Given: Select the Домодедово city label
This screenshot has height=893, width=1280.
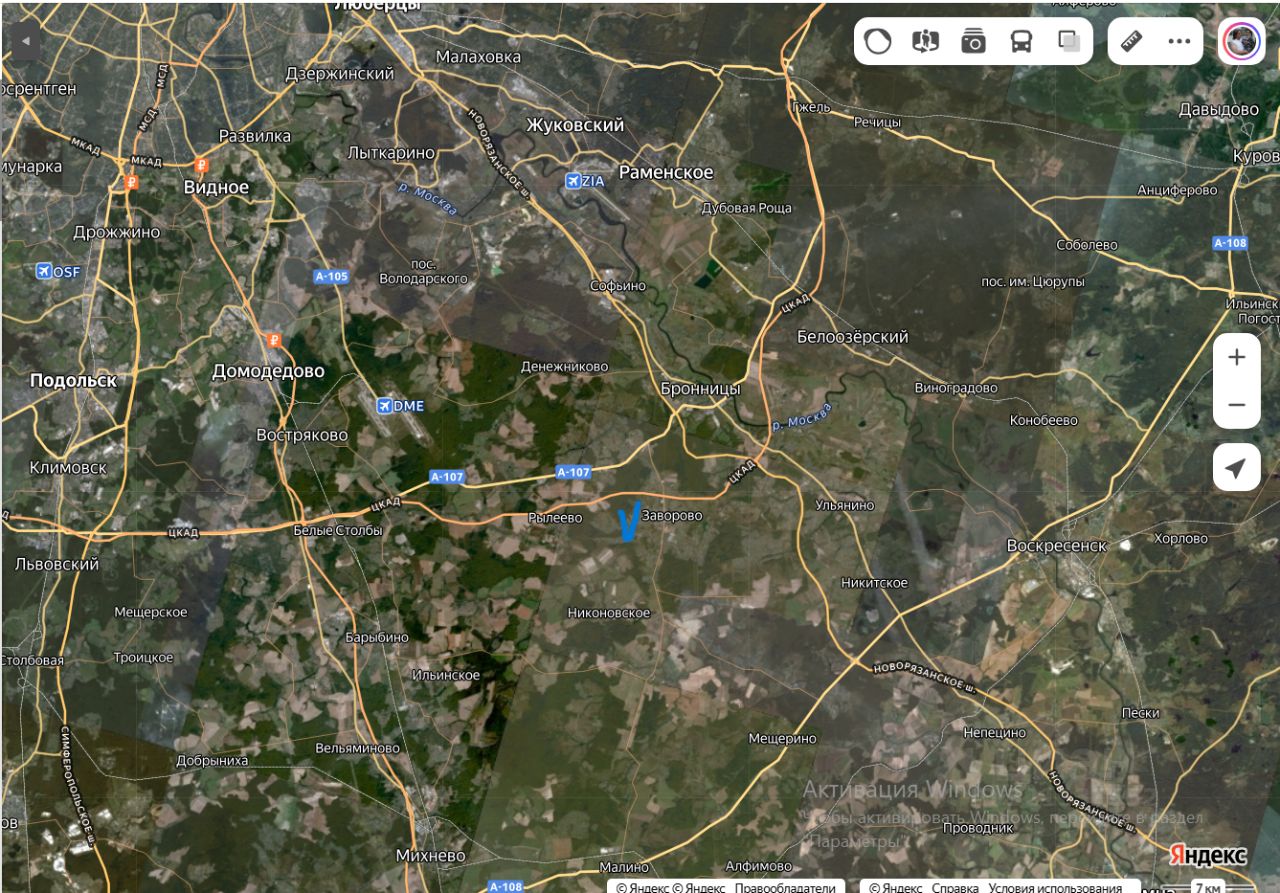Looking at the screenshot, I should [268, 371].
